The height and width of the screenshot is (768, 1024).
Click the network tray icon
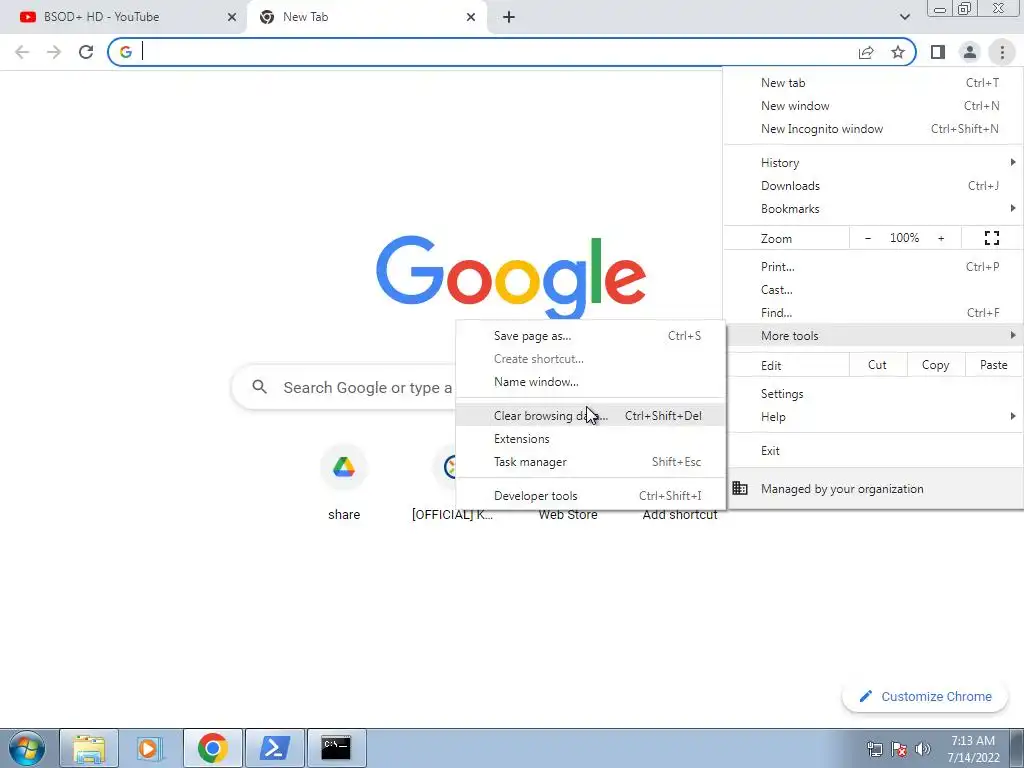(x=874, y=749)
